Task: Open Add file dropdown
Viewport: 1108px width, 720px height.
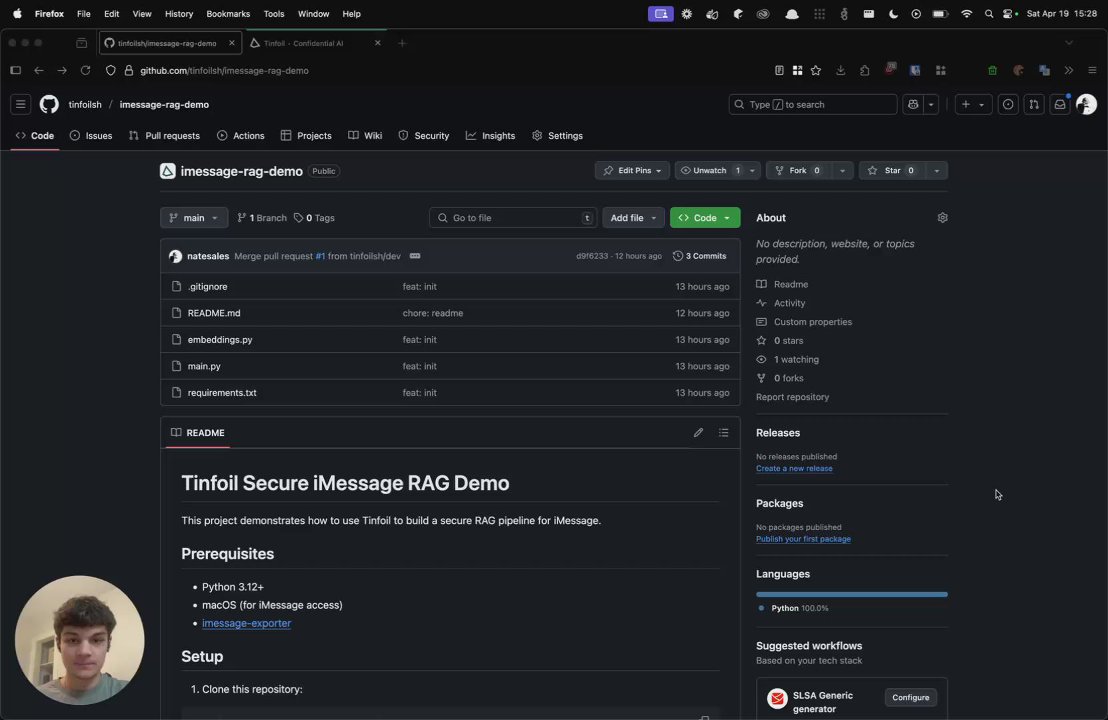Action: (633, 218)
